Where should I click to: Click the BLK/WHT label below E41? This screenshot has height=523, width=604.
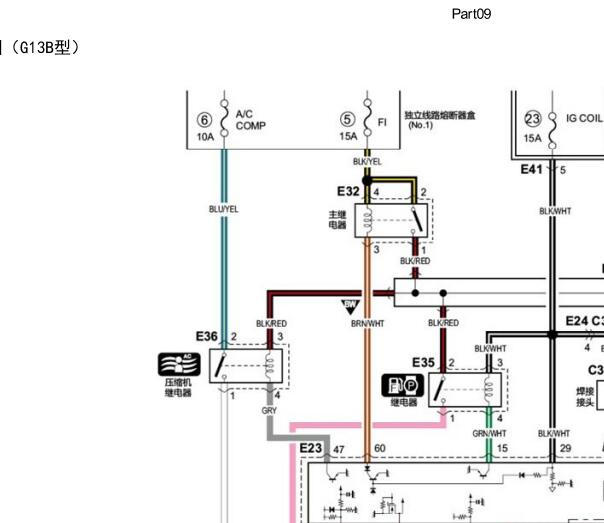(555, 211)
